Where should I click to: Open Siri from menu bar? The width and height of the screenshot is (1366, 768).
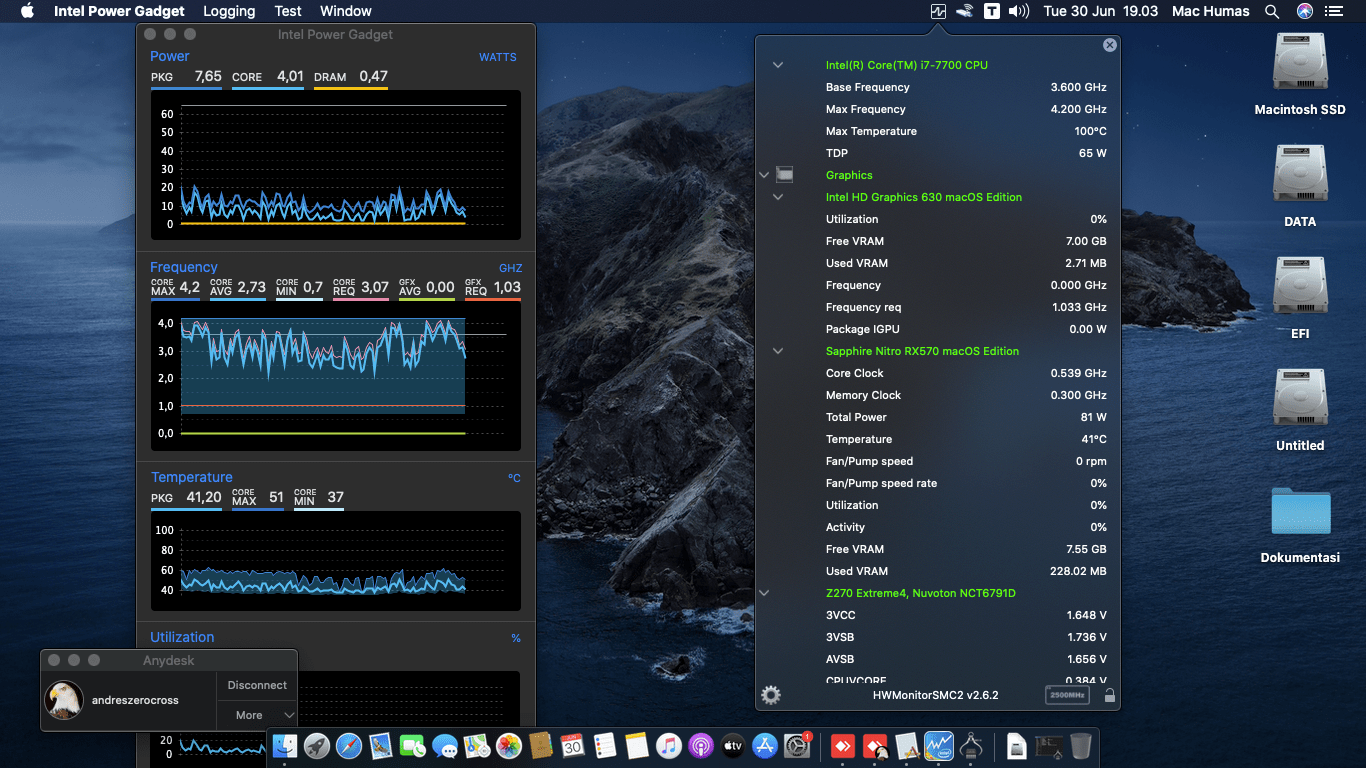(1305, 11)
